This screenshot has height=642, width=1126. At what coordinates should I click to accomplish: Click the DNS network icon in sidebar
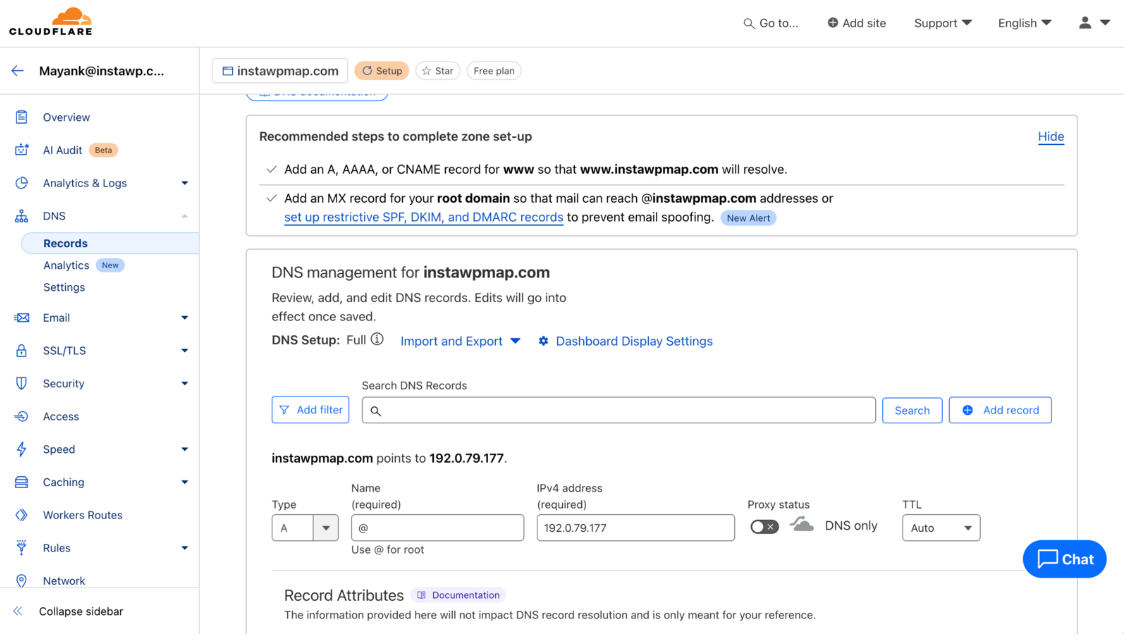22,216
